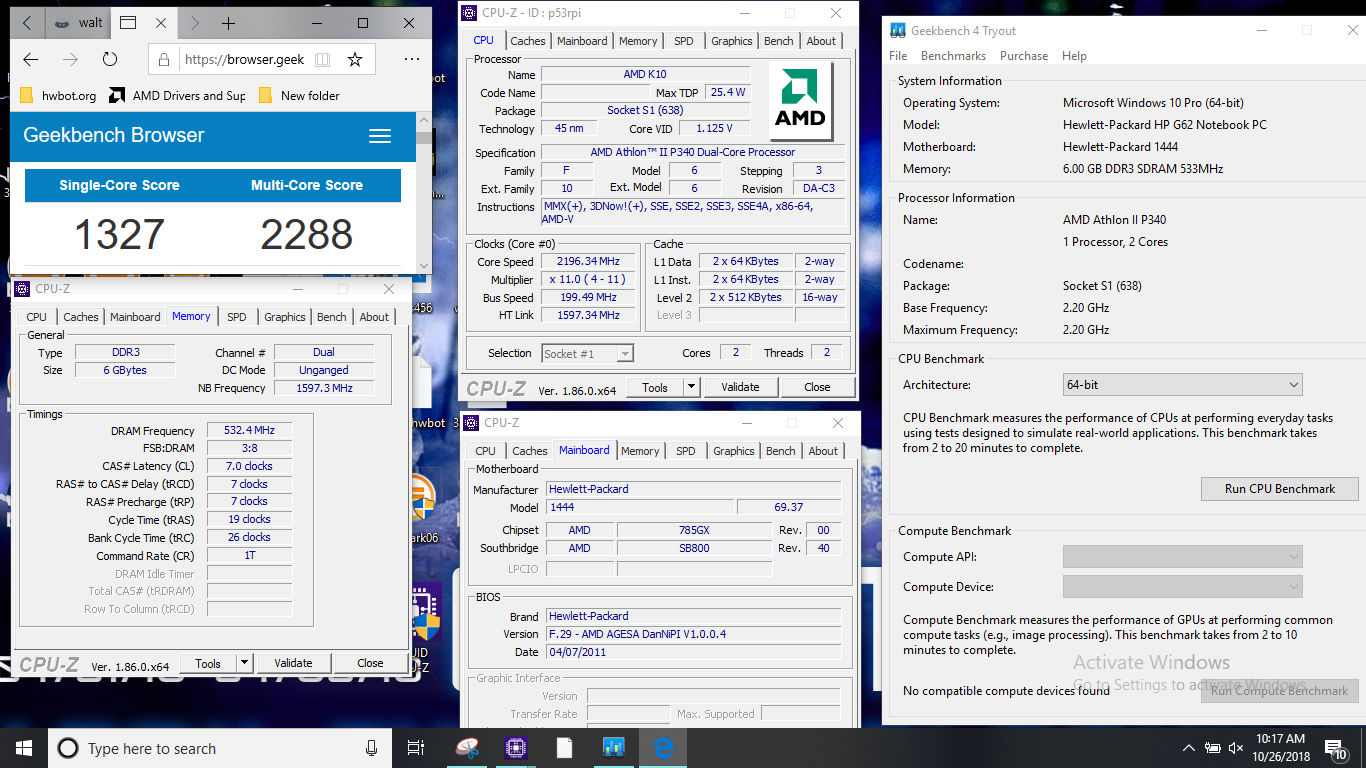Click the lock icon in address bar

tap(165, 60)
